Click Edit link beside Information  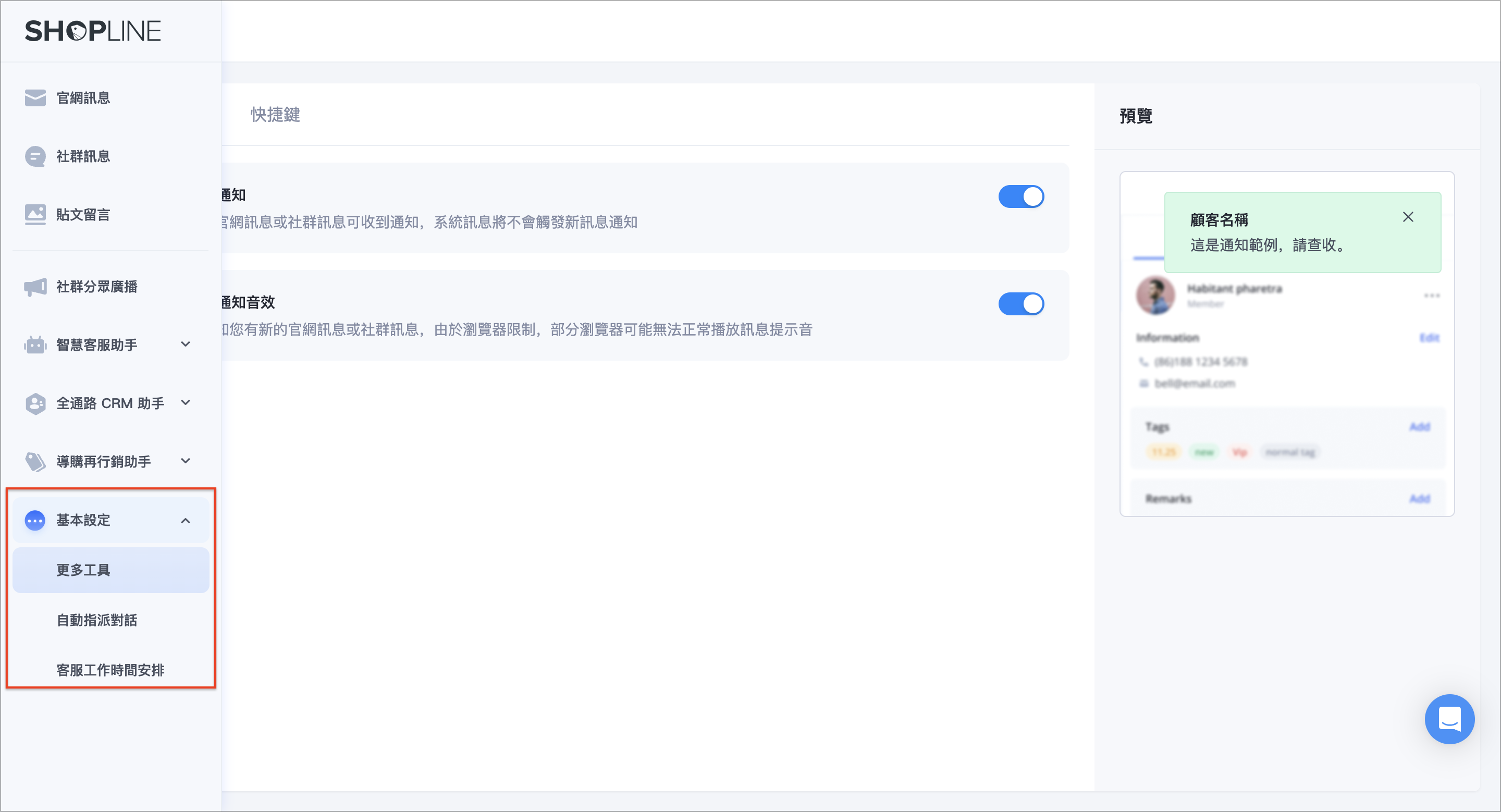(x=1429, y=338)
